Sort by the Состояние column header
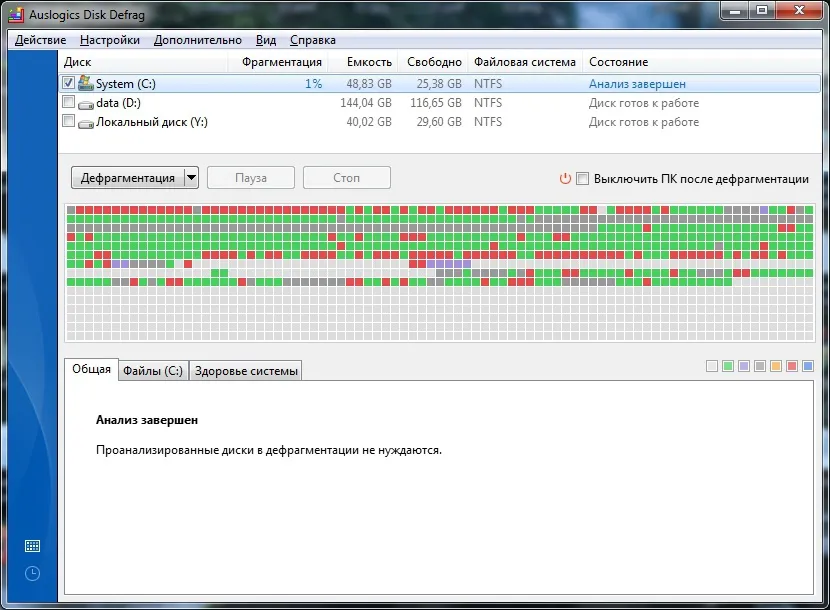The image size is (830, 610). click(x=702, y=62)
